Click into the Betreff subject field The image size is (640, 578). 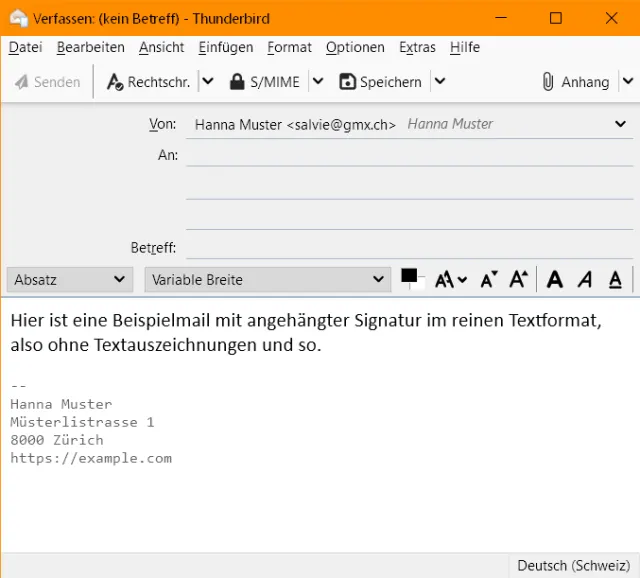point(409,247)
